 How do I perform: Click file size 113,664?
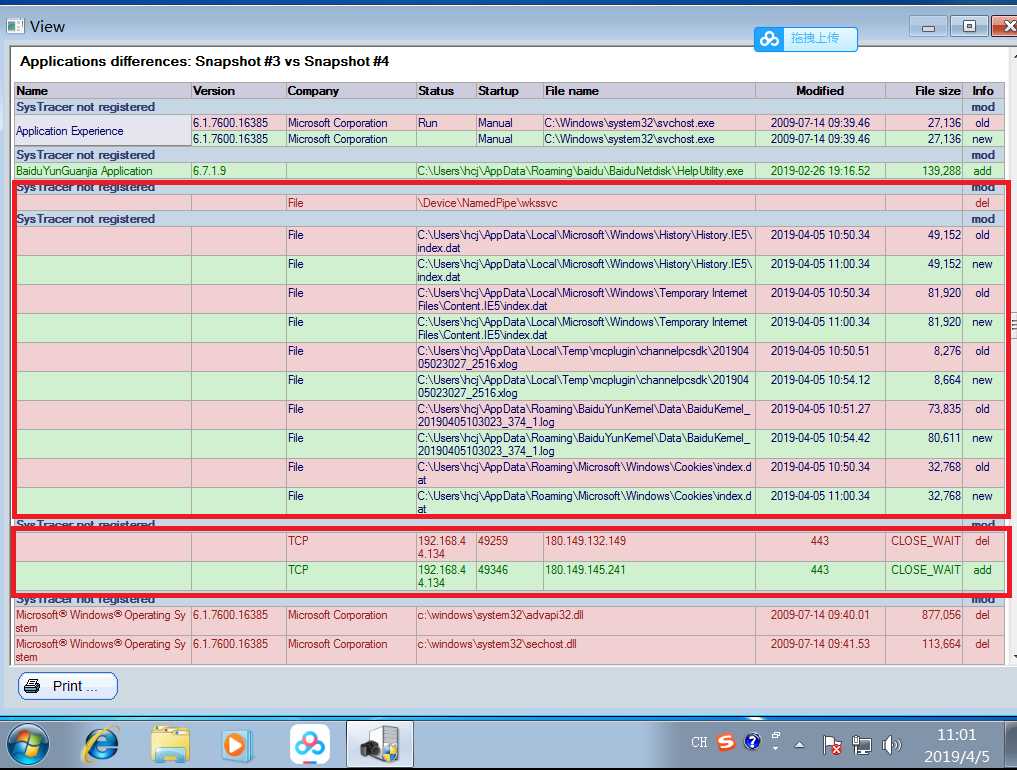[941, 644]
